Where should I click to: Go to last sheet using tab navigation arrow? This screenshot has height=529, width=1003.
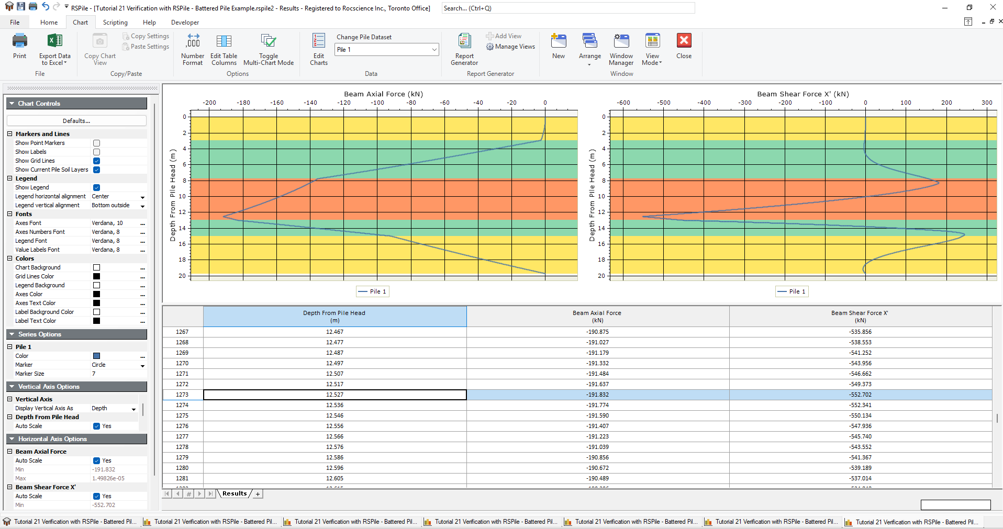coord(210,494)
